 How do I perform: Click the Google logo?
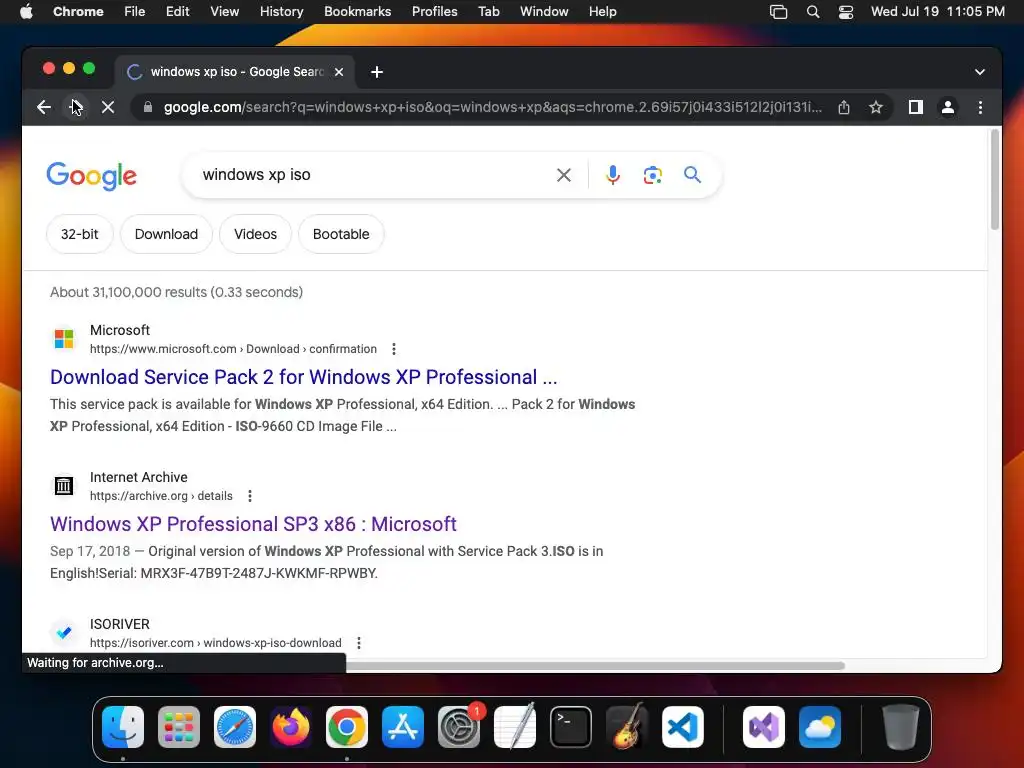[x=91, y=176]
